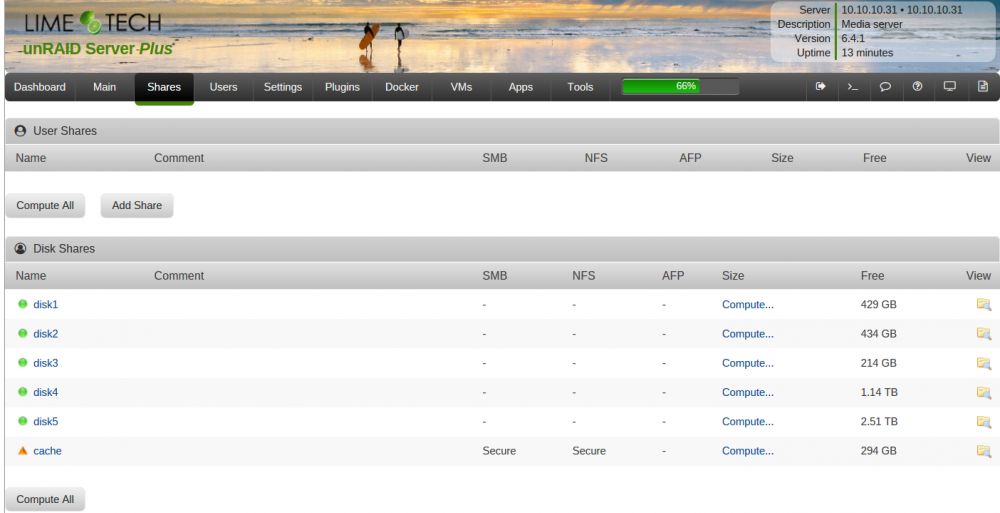Click the green status dot for disk5
Screen dimensions: 1000x513
click(23, 421)
